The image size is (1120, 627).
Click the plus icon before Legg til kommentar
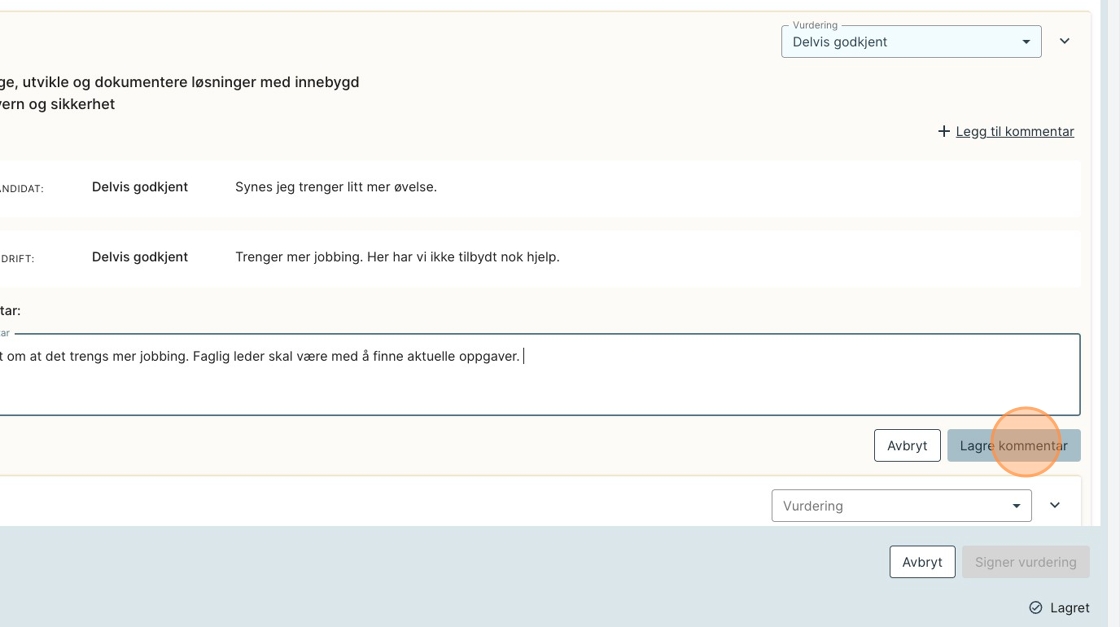(943, 131)
